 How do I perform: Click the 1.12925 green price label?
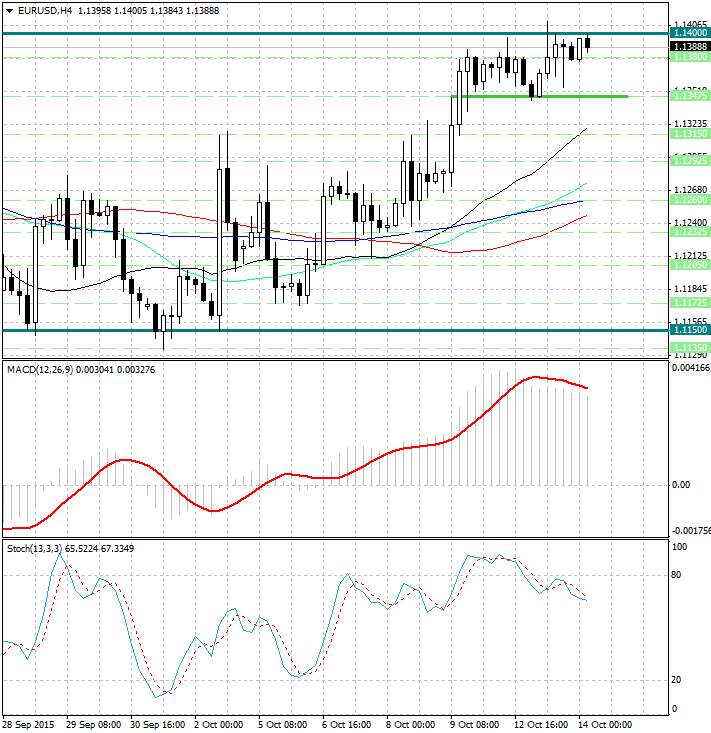[690, 161]
